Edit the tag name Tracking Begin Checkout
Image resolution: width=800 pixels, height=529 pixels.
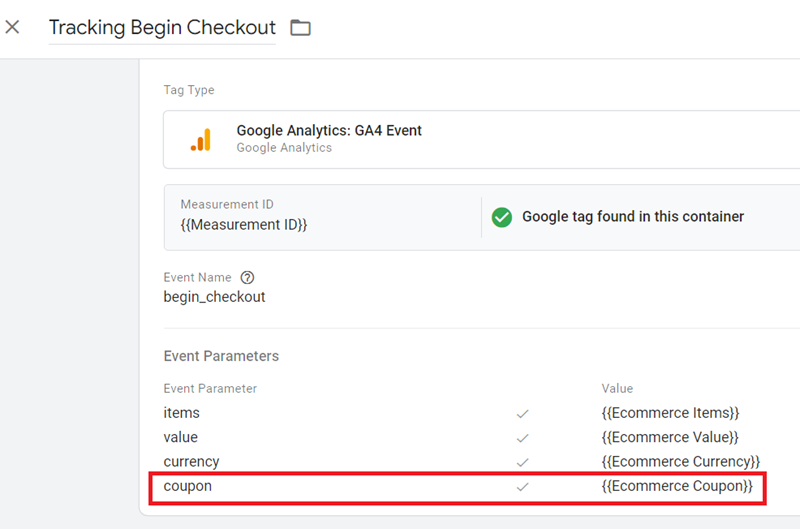point(162,28)
